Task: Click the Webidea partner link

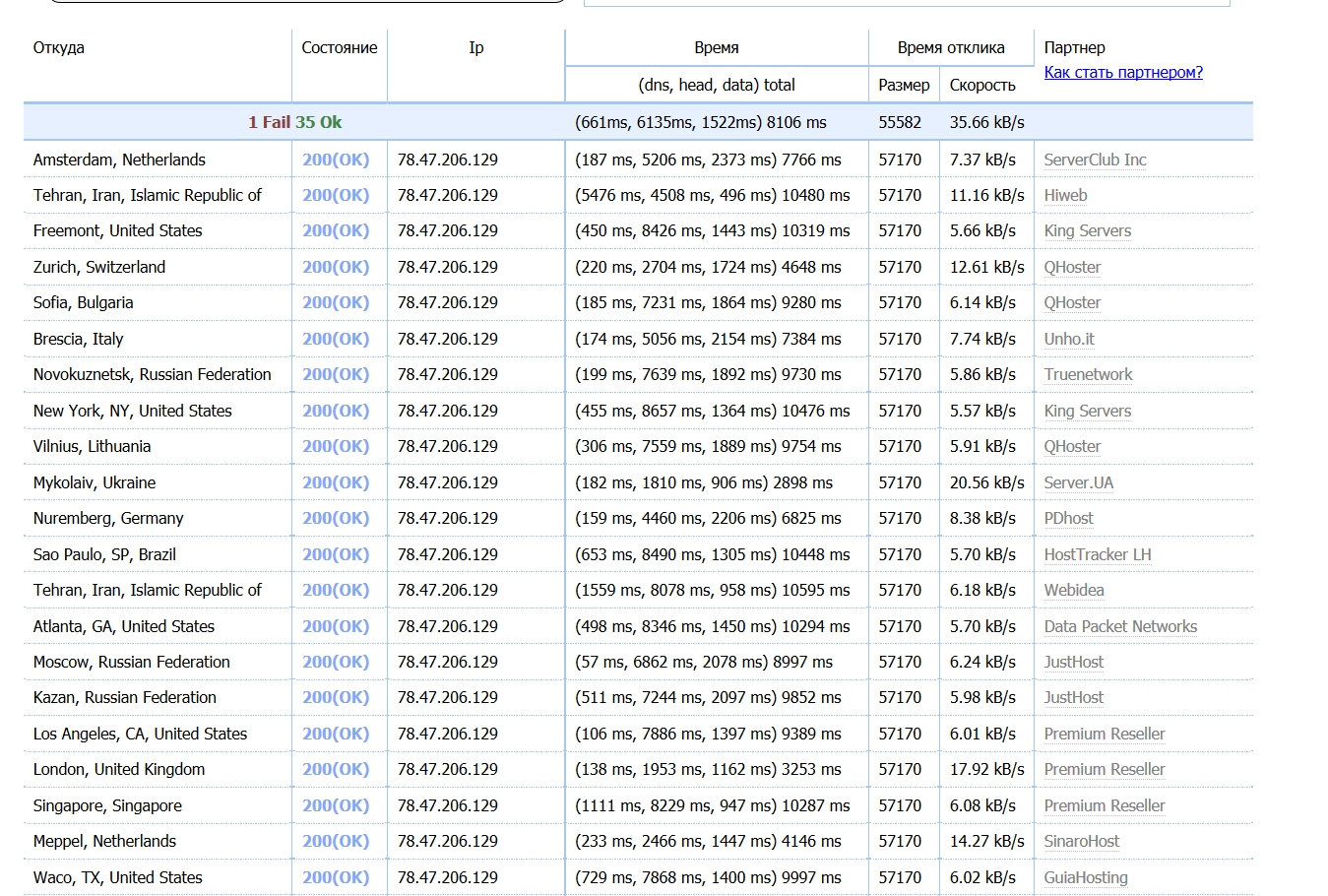Action: (1073, 590)
